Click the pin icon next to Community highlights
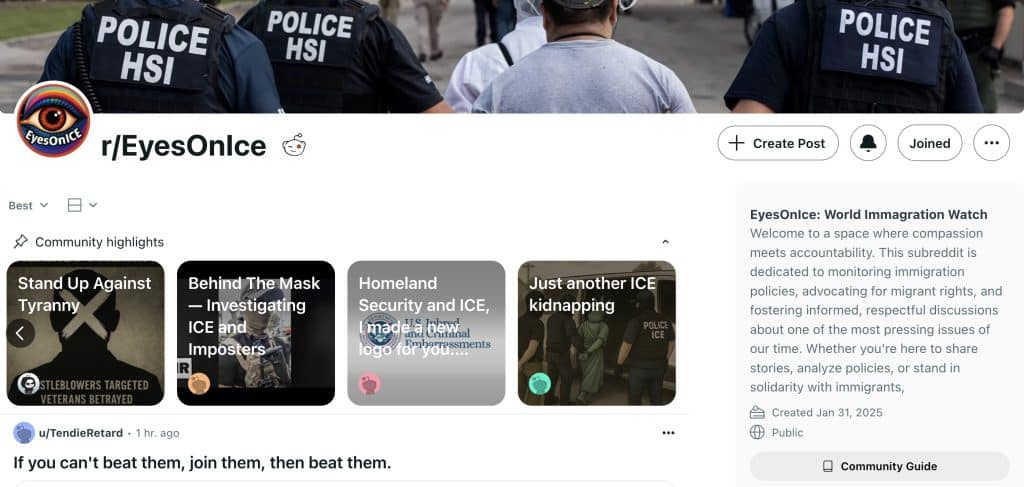 click(21, 242)
